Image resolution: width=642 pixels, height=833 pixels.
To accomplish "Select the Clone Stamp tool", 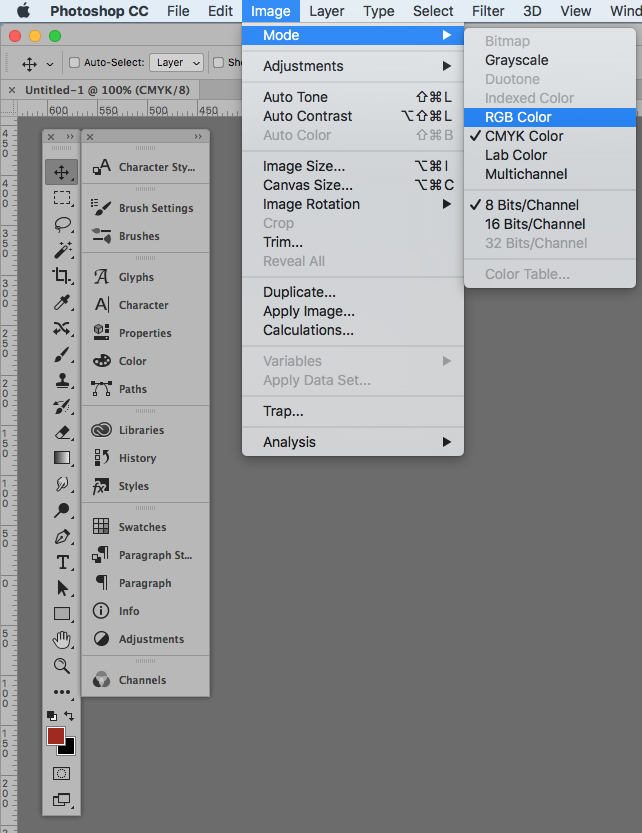I will (x=62, y=380).
